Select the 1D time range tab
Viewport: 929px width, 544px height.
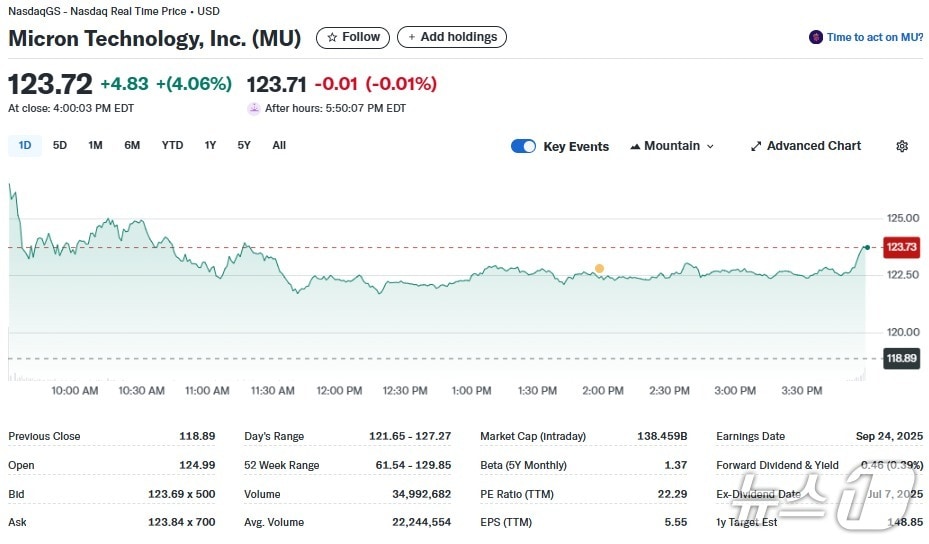pos(25,145)
